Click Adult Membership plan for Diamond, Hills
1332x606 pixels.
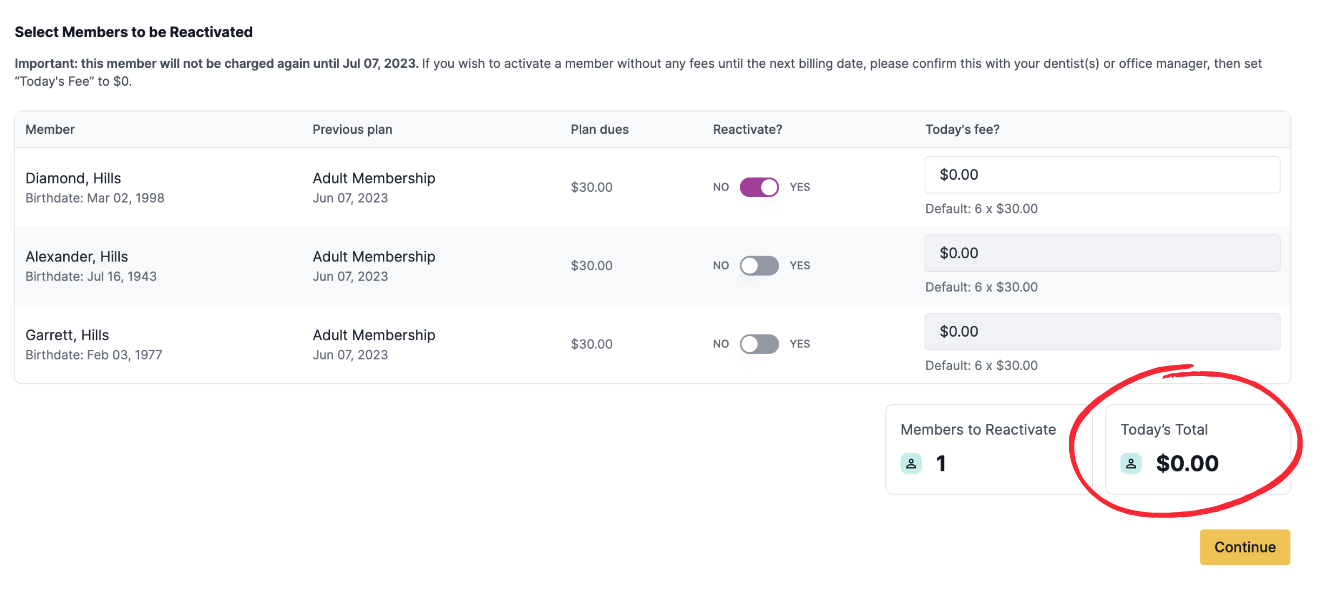click(x=374, y=178)
